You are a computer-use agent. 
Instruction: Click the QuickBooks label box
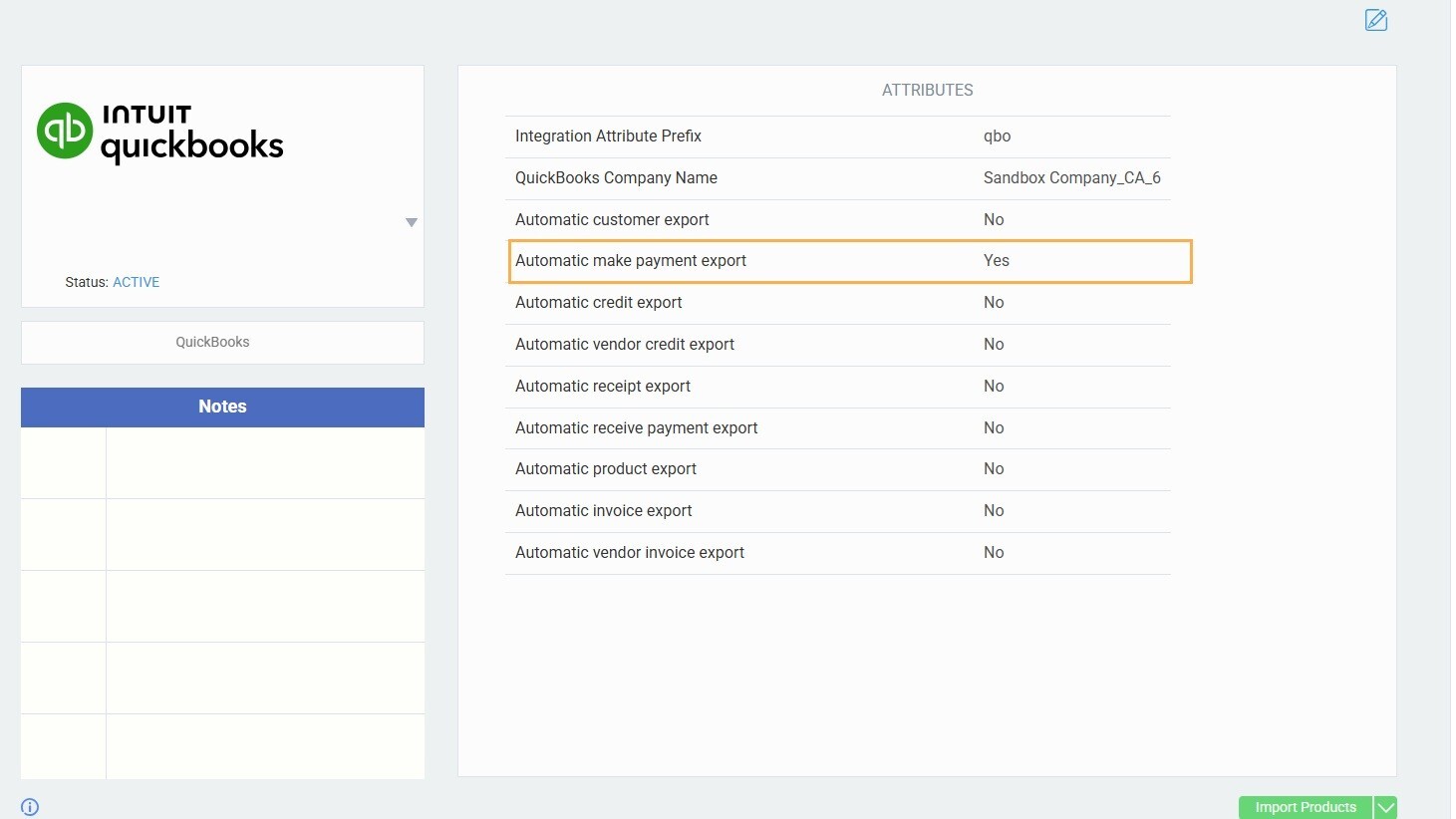click(x=222, y=342)
